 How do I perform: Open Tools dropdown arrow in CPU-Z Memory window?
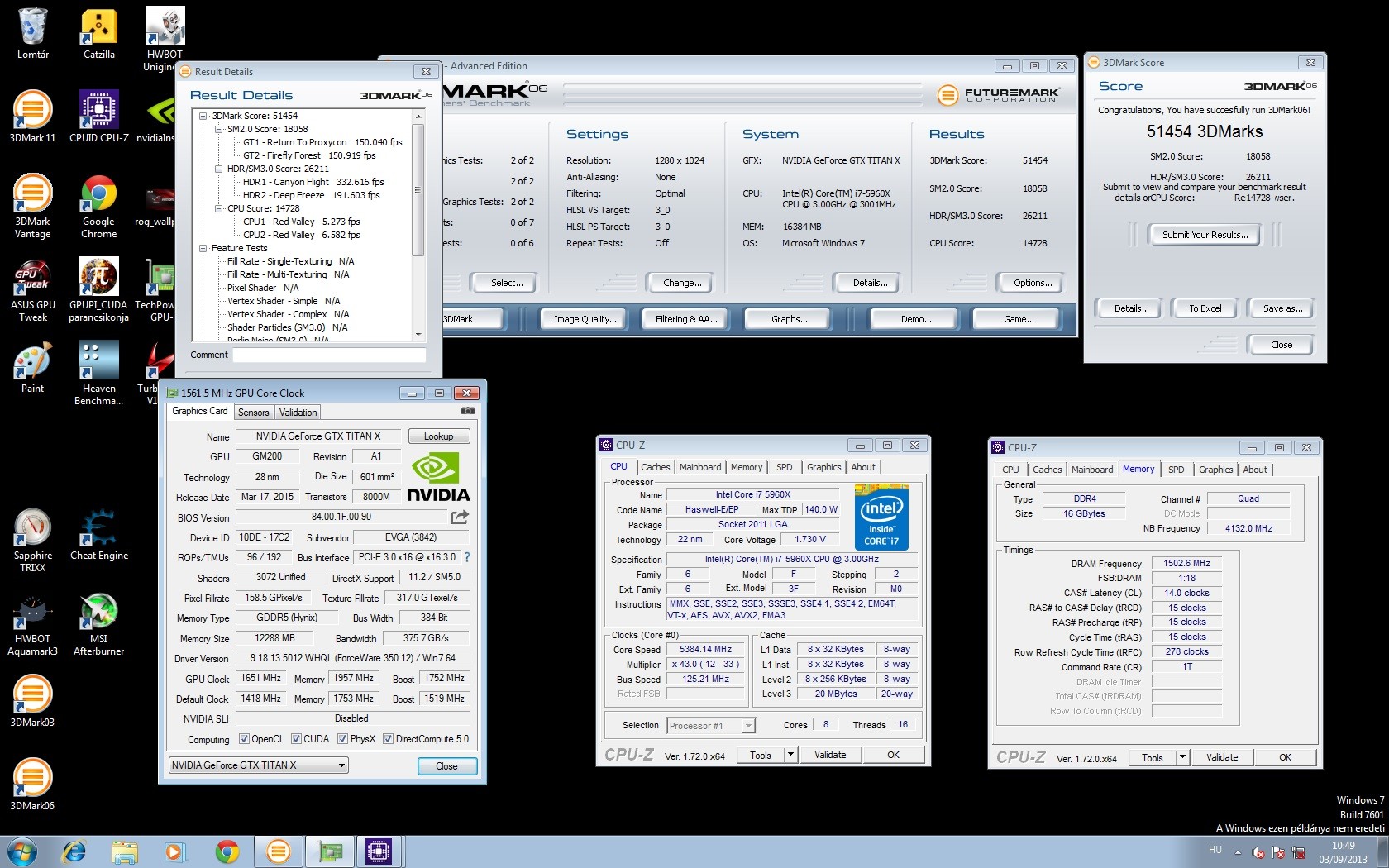tap(1182, 757)
